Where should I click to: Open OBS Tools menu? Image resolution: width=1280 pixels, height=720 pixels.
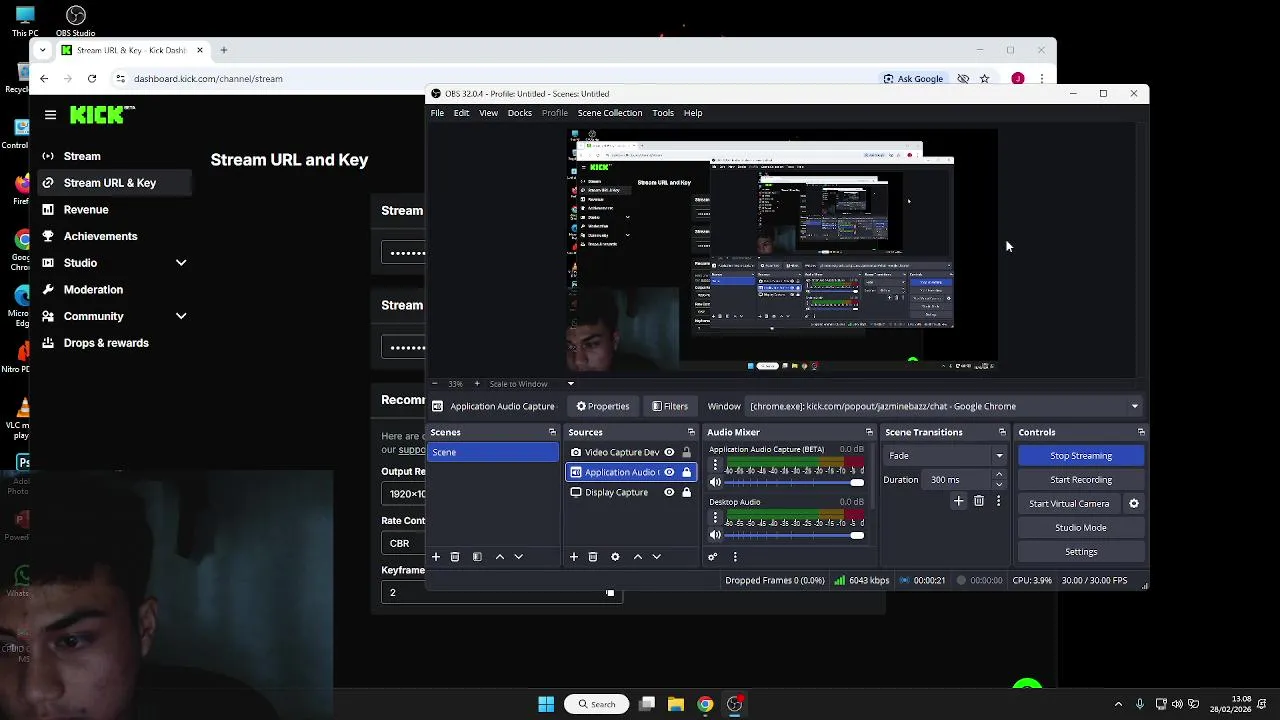tap(663, 113)
